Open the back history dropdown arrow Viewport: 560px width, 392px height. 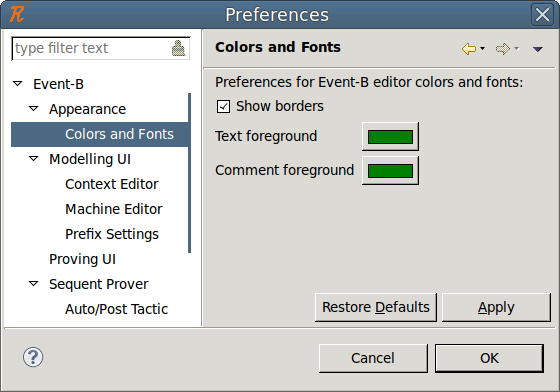tap(482, 49)
